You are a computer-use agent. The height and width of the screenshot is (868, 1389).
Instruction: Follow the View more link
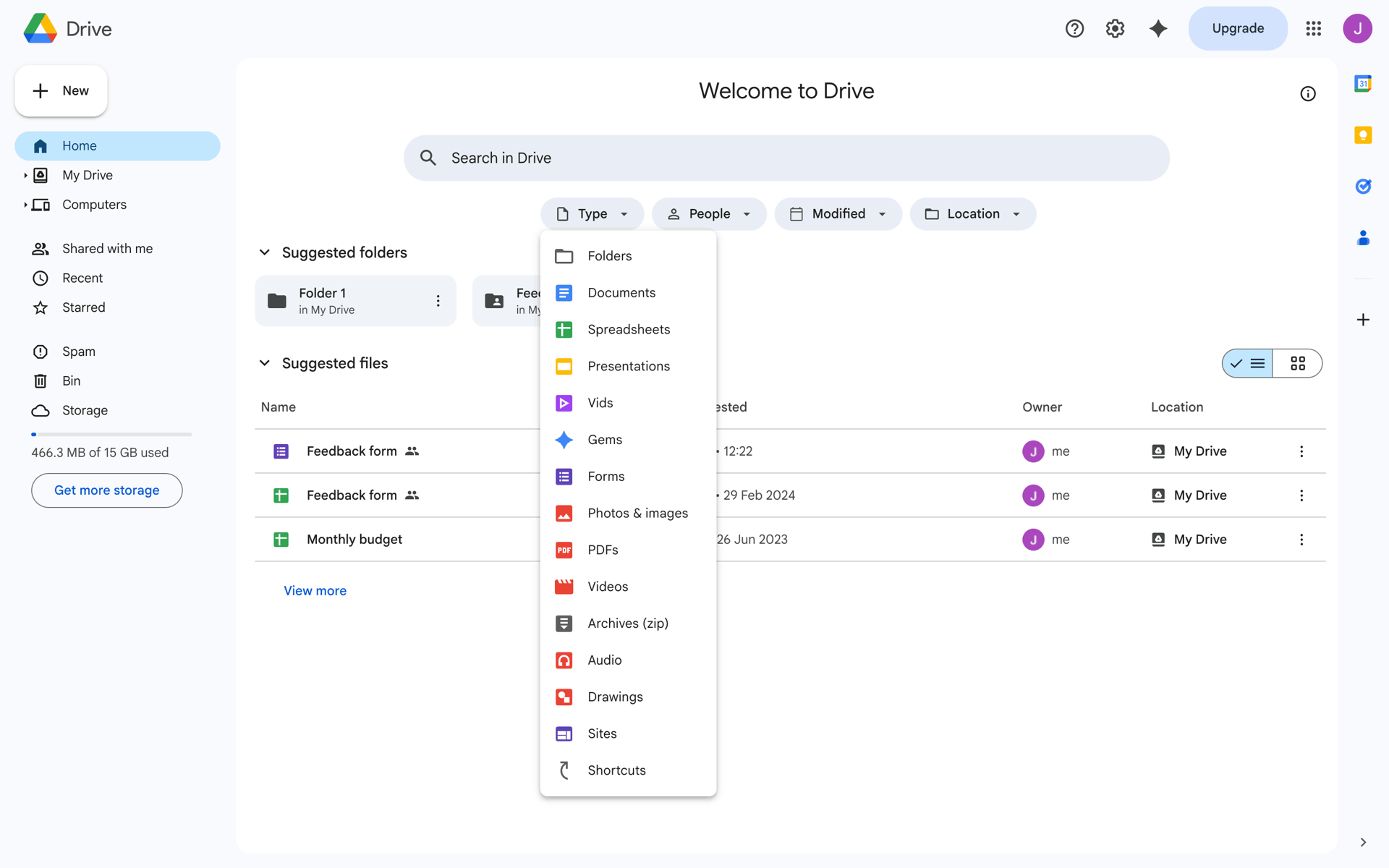(x=315, y=591)
